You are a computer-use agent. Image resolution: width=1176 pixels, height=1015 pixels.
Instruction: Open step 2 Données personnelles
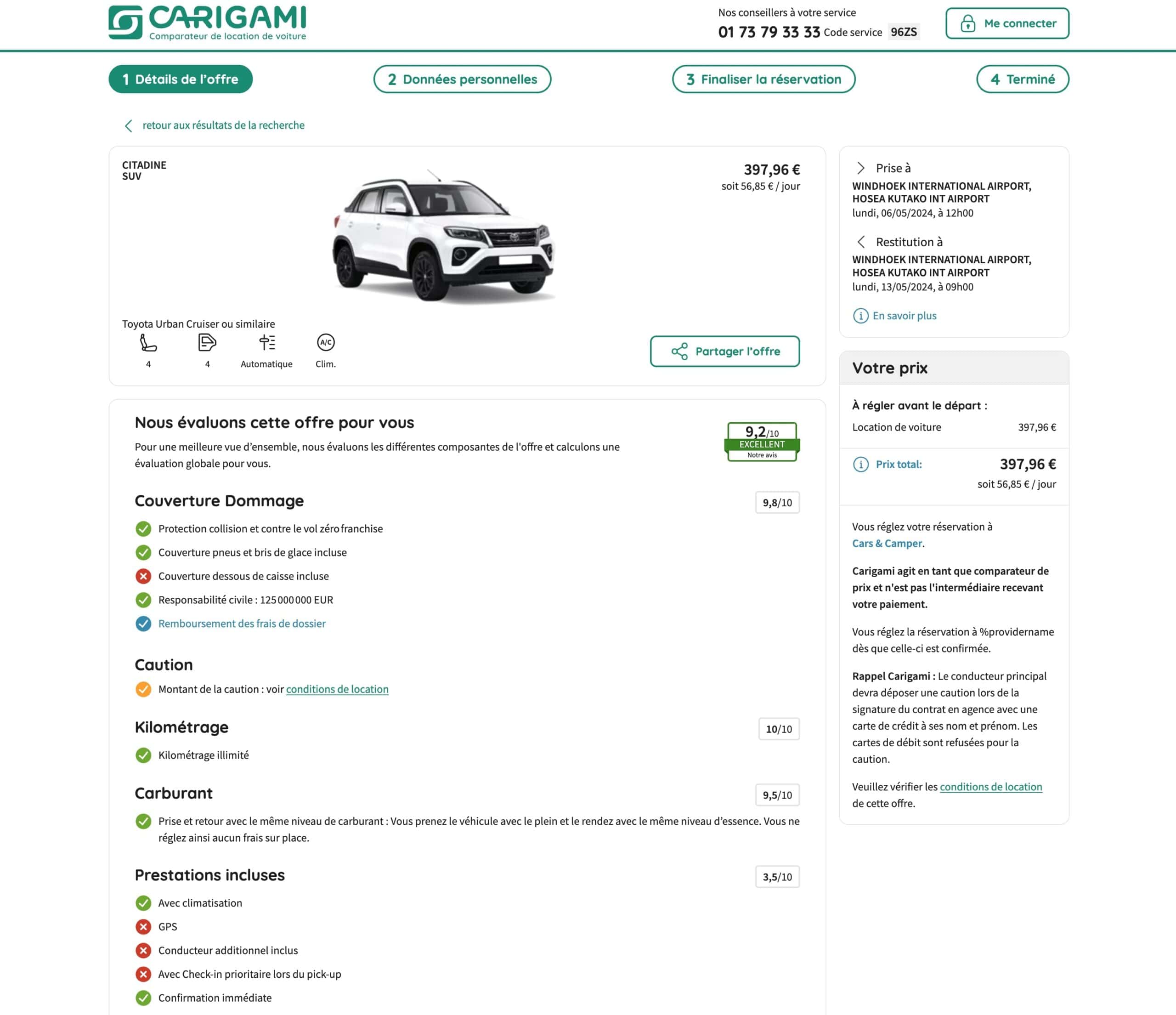tap(462, 79)
